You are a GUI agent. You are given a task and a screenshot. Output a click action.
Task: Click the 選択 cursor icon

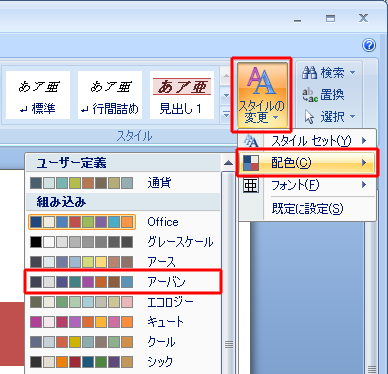tap(310, 117)
